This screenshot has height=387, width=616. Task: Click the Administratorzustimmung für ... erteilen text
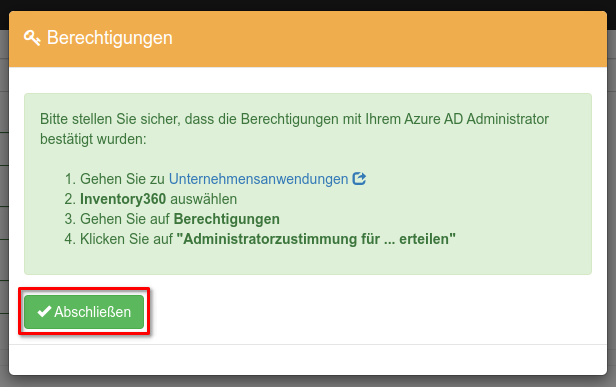[316, 239]
